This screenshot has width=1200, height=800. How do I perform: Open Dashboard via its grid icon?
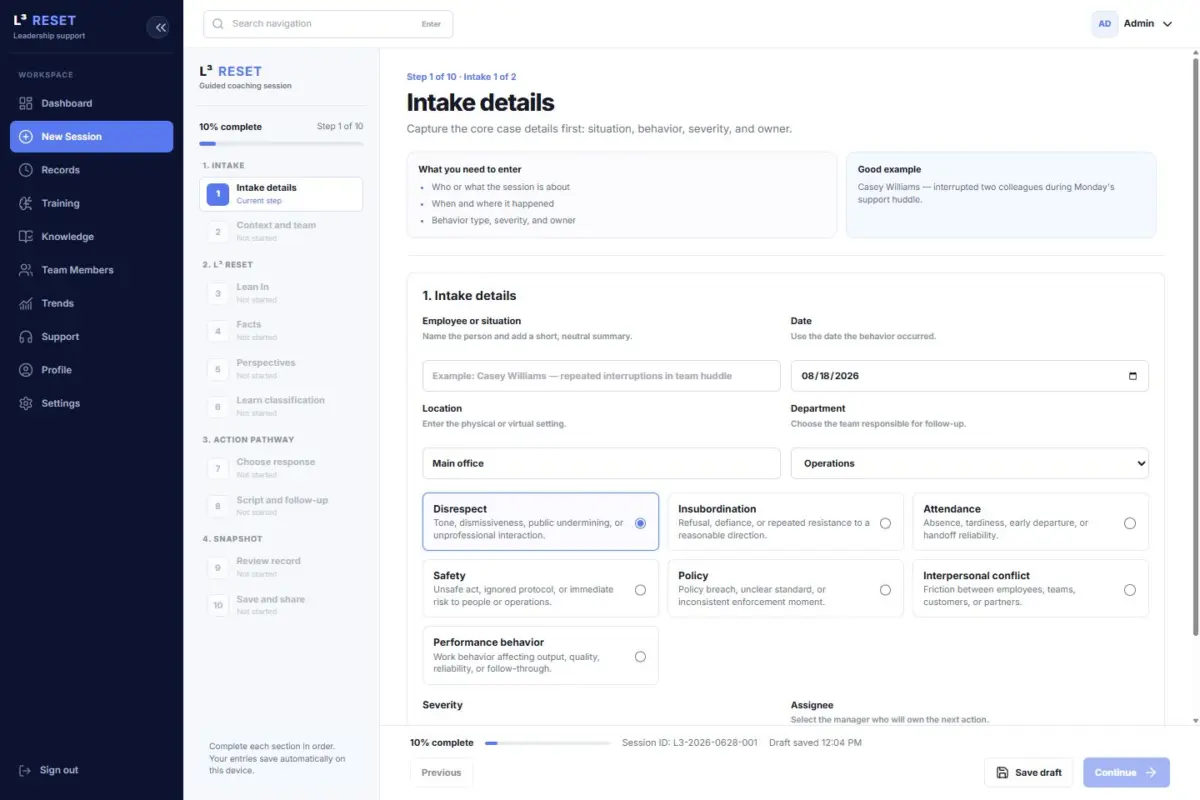coord(25,103)
